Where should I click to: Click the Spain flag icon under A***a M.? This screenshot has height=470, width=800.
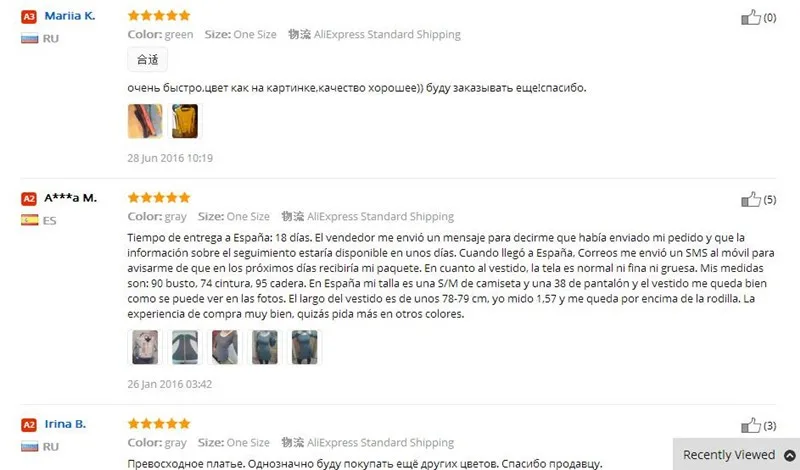30,220
